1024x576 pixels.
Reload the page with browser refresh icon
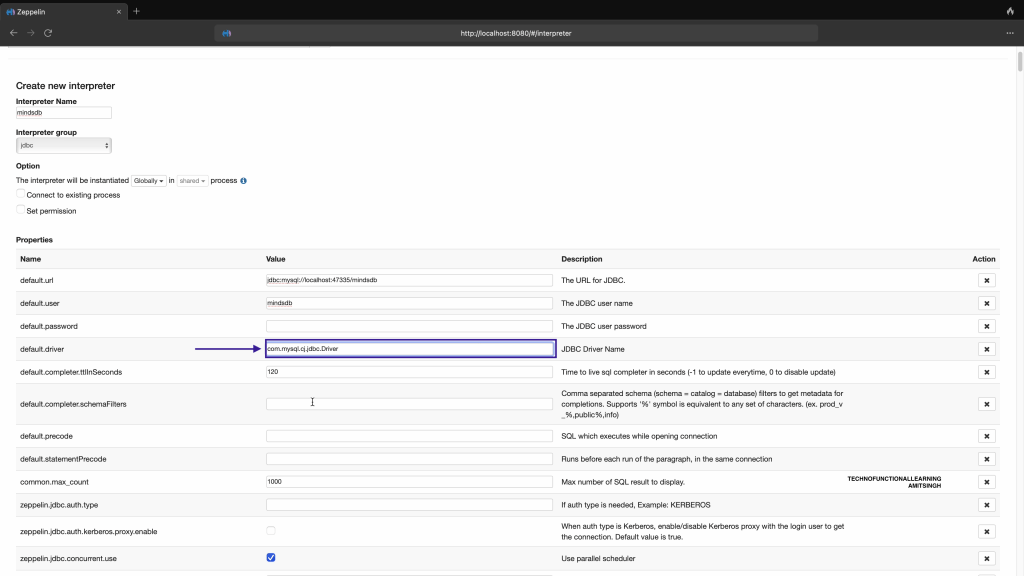coord(48,33)
